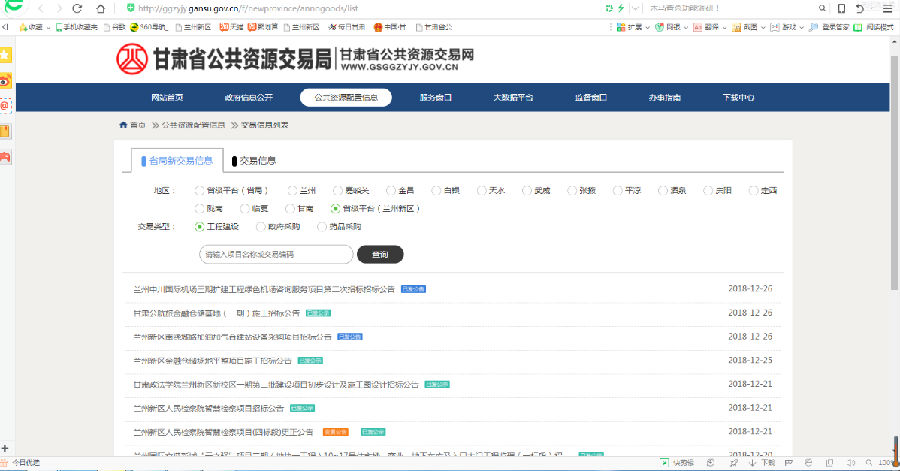
Task: Click the 查询 search button
Action: [380, 255]
